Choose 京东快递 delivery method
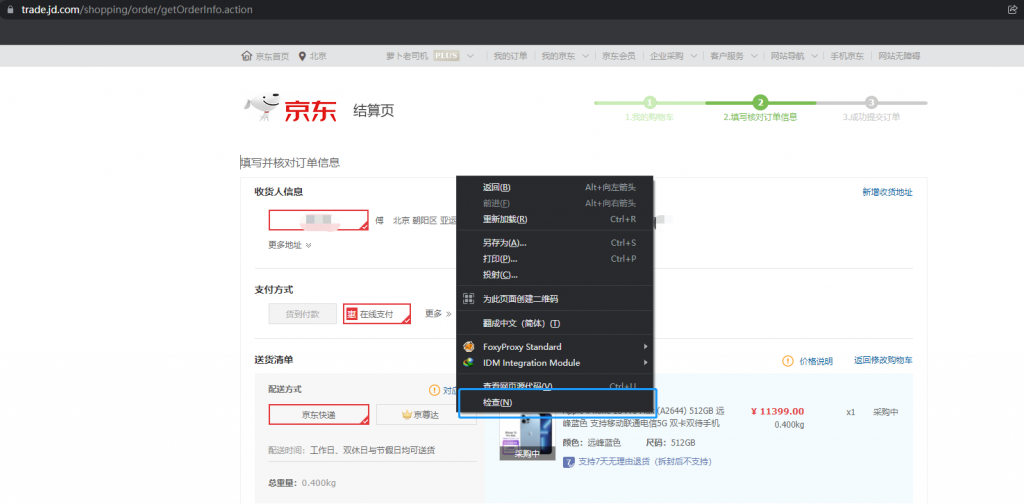This screenshot has width=1024, height=504. click(x=319, y=415)
